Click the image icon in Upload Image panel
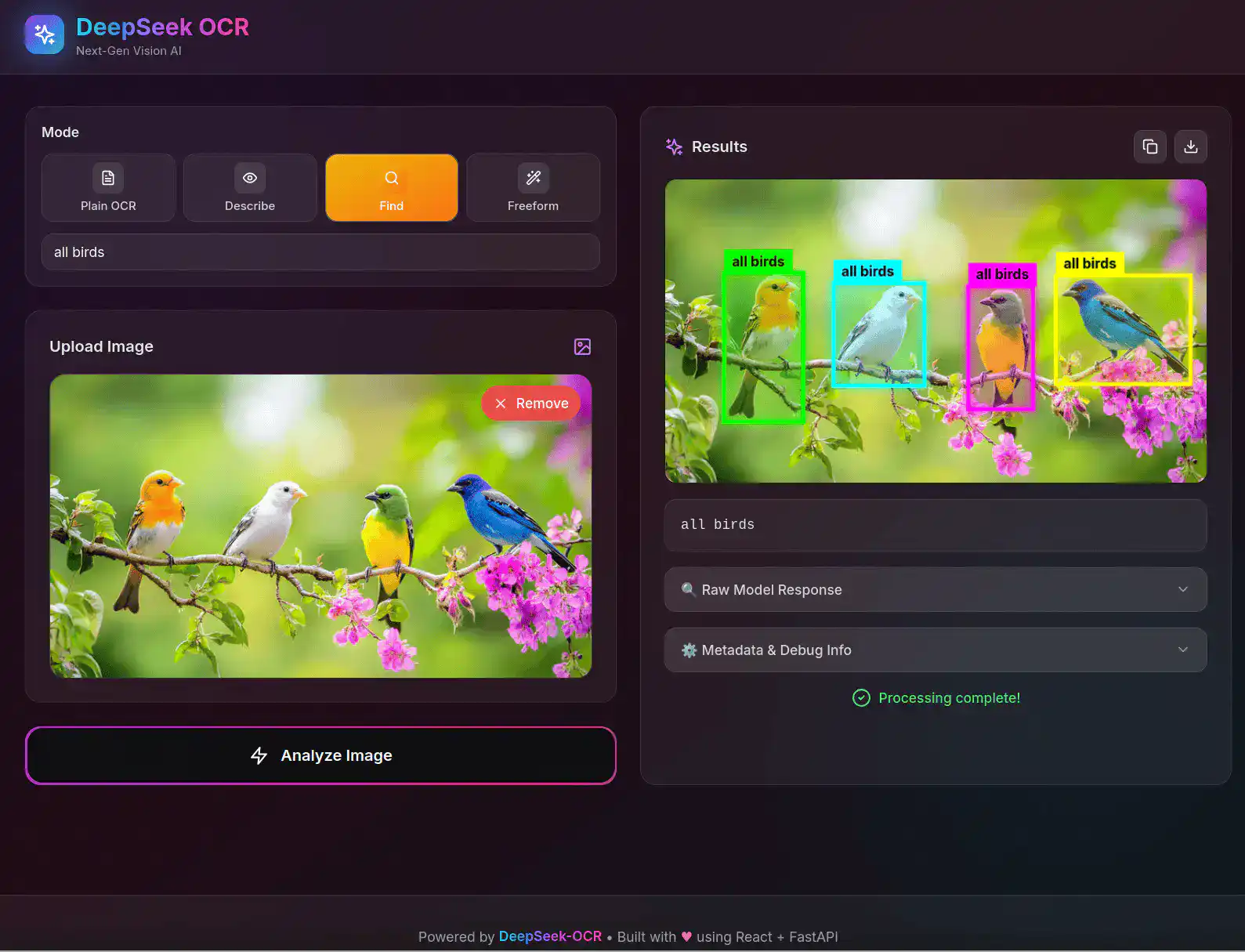This screenshot has height=952, width=1245. click(582, 346)
